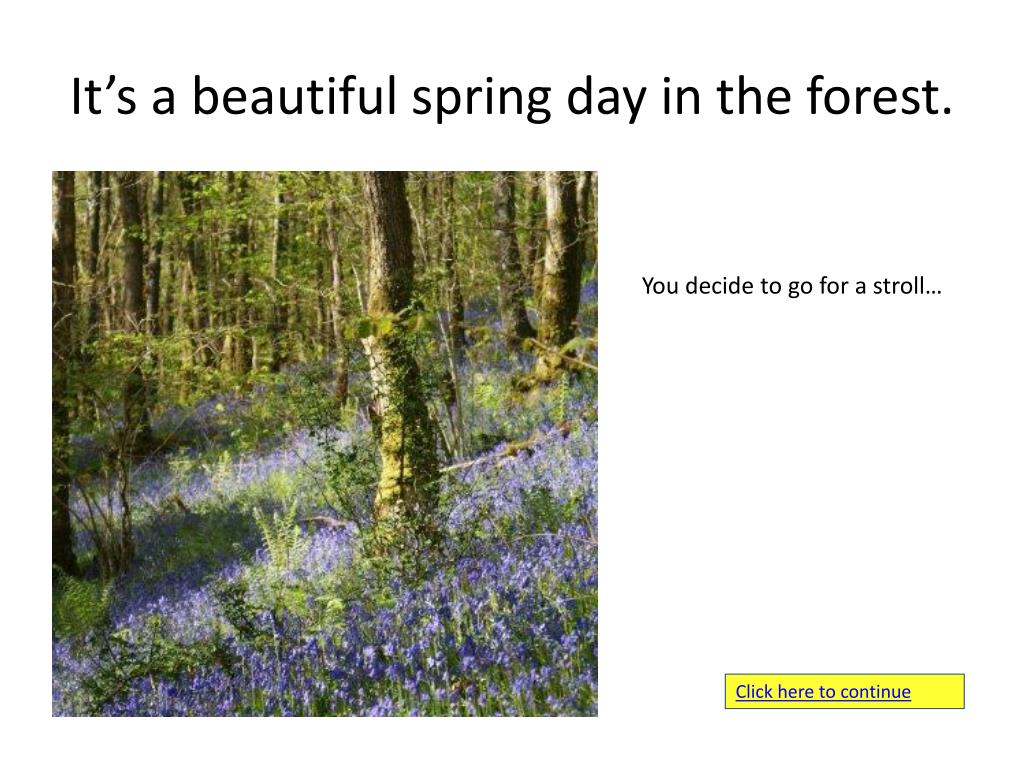
Task: Select the 'You decide to go for a stroll' text
Action: 792,286
